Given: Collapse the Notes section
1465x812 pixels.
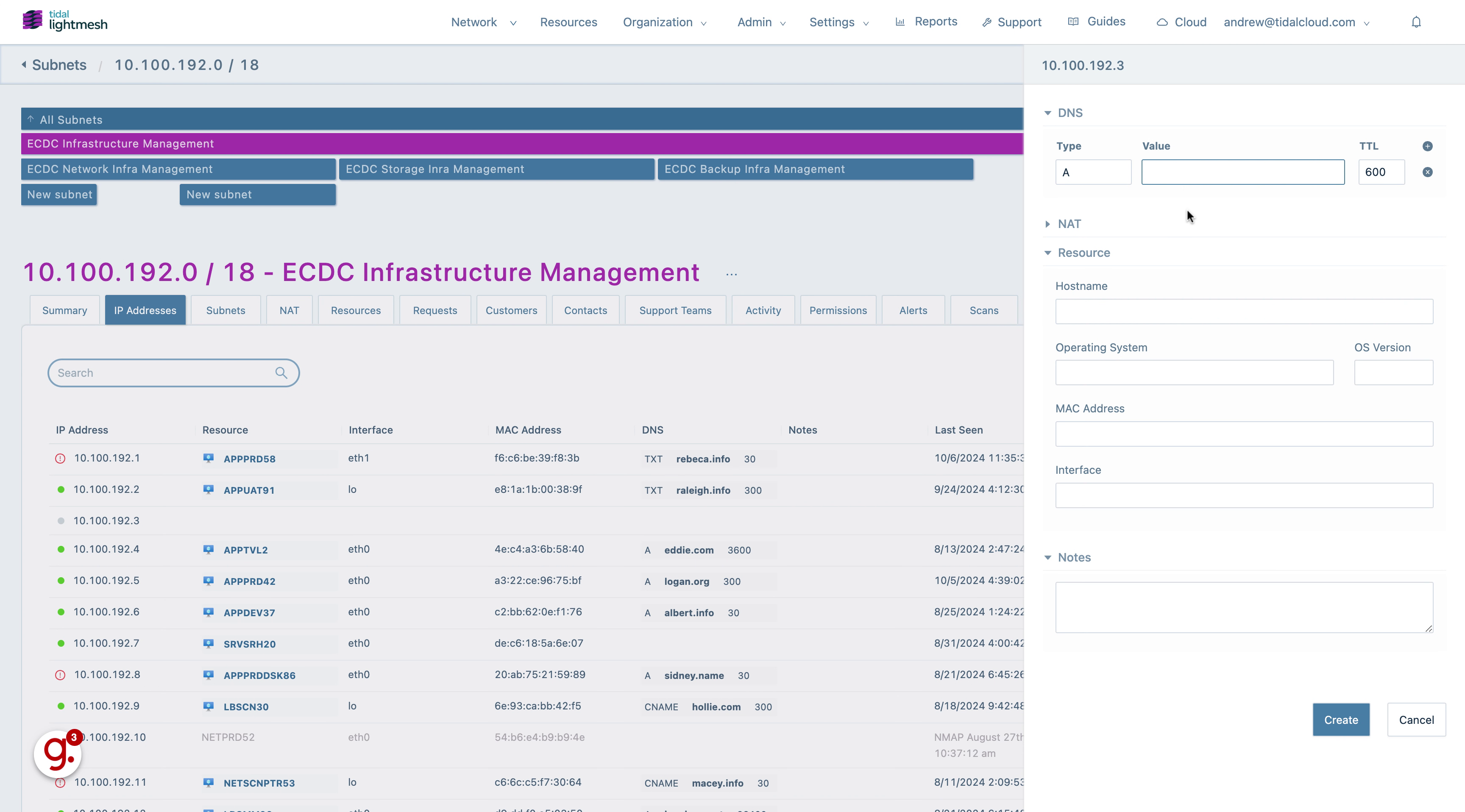Looking at the screenshot, I should pos(1047,558).
